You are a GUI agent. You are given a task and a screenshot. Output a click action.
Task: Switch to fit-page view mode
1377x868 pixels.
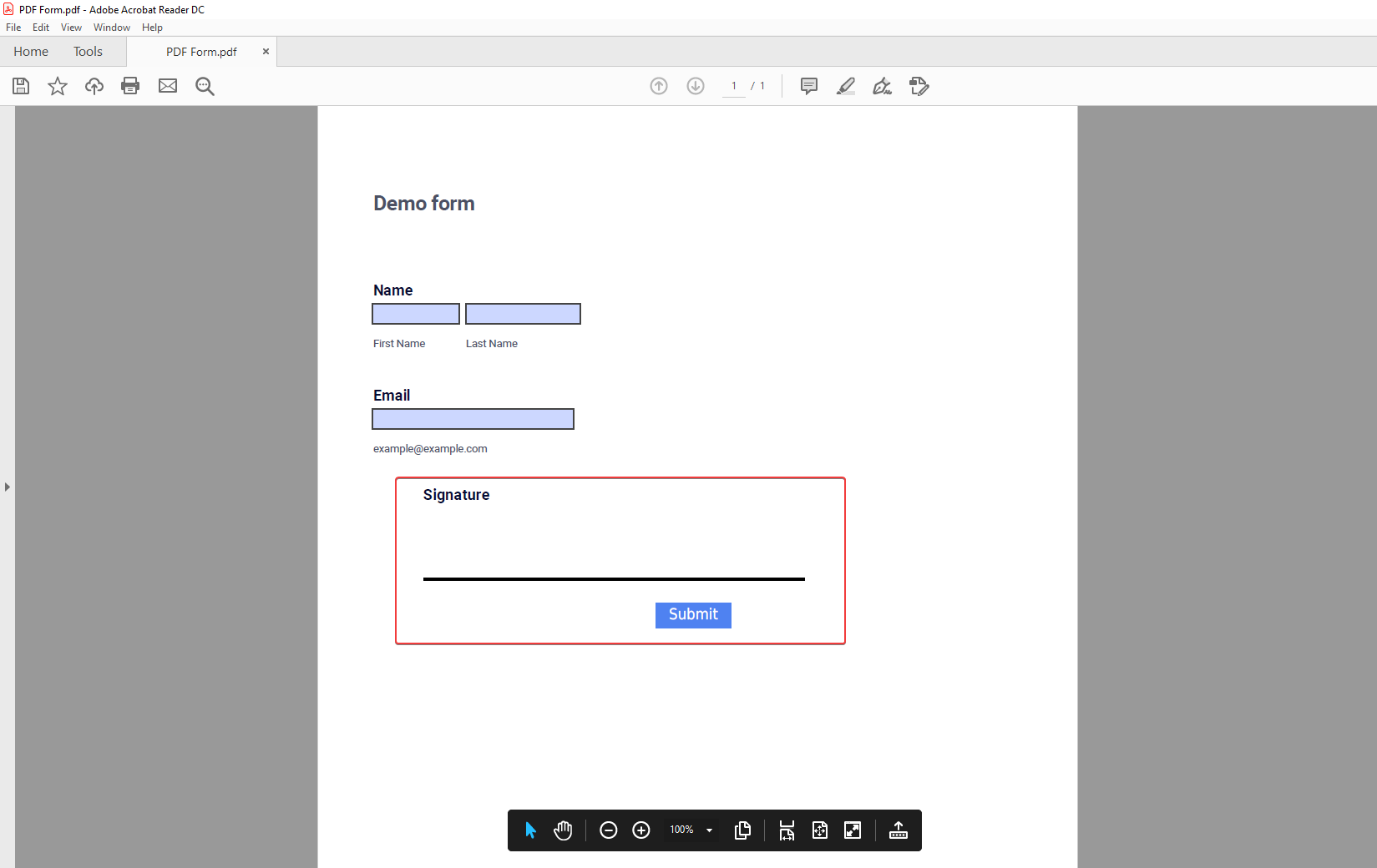(819, 830)
